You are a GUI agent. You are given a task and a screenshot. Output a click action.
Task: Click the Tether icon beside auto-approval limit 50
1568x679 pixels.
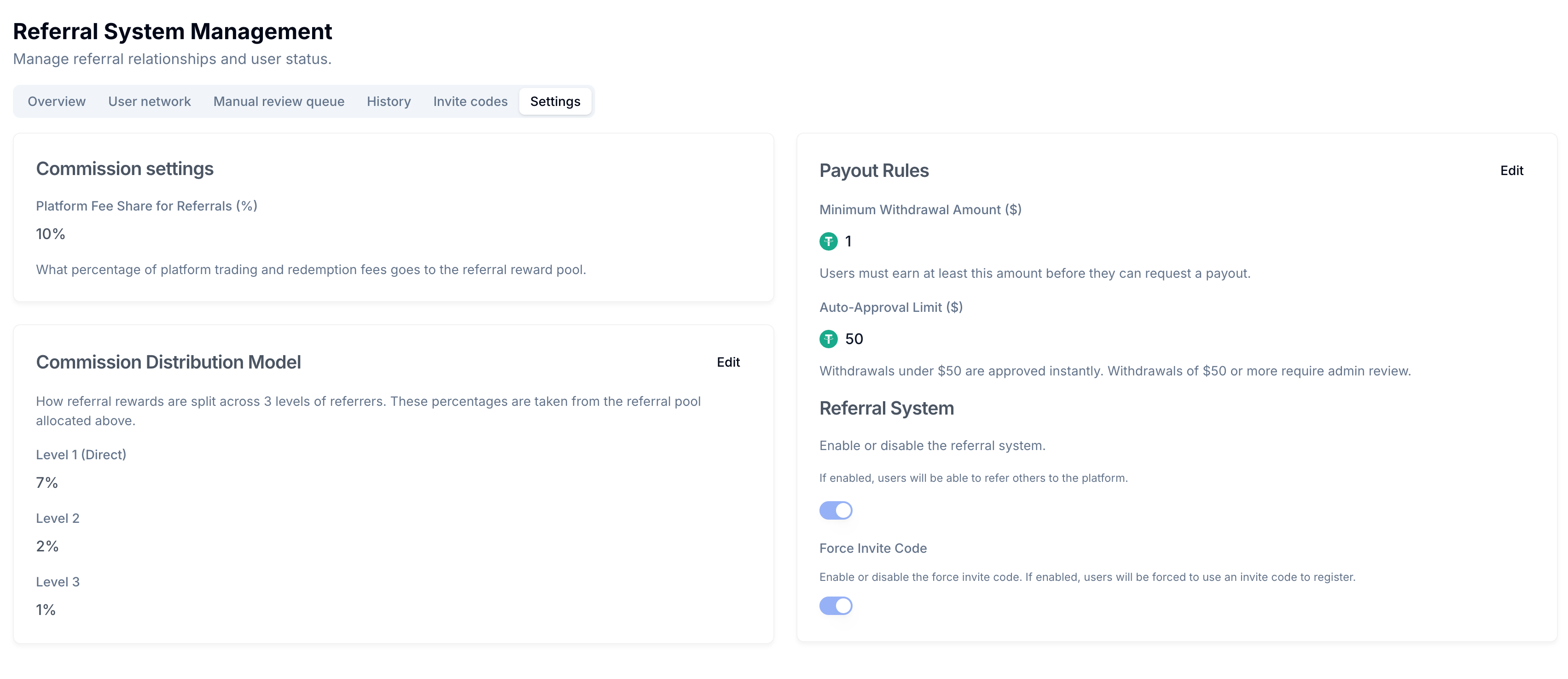pos(828,339)
